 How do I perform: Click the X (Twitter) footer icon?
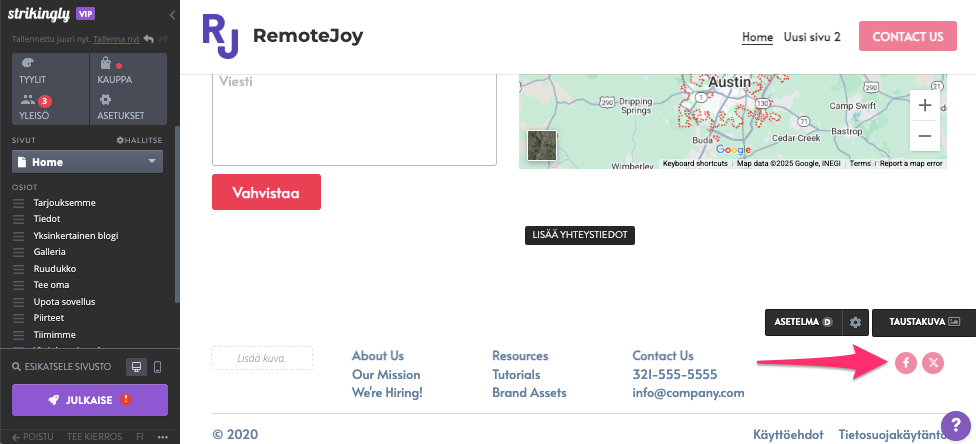933,363
